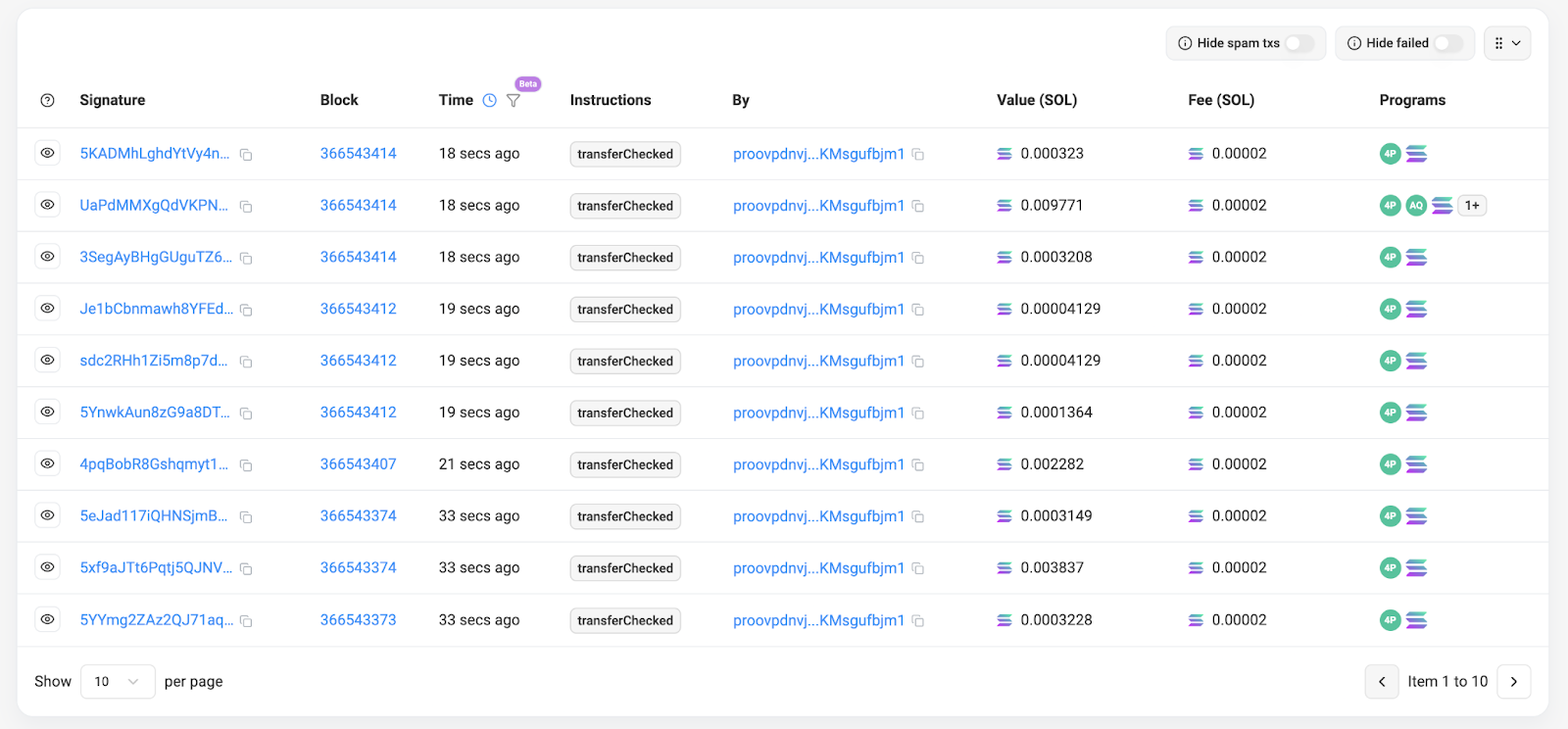Viewport: 1568px width, 729px height.
Task: Click the value 0.009771 SOL cell
Action: pos(1052,206)
